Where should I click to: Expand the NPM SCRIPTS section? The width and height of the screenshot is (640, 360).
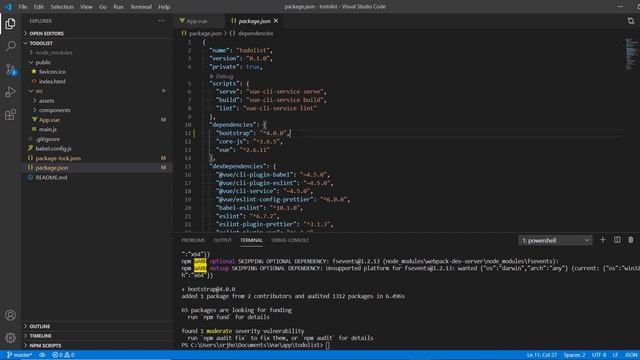[x=97, y=346]
